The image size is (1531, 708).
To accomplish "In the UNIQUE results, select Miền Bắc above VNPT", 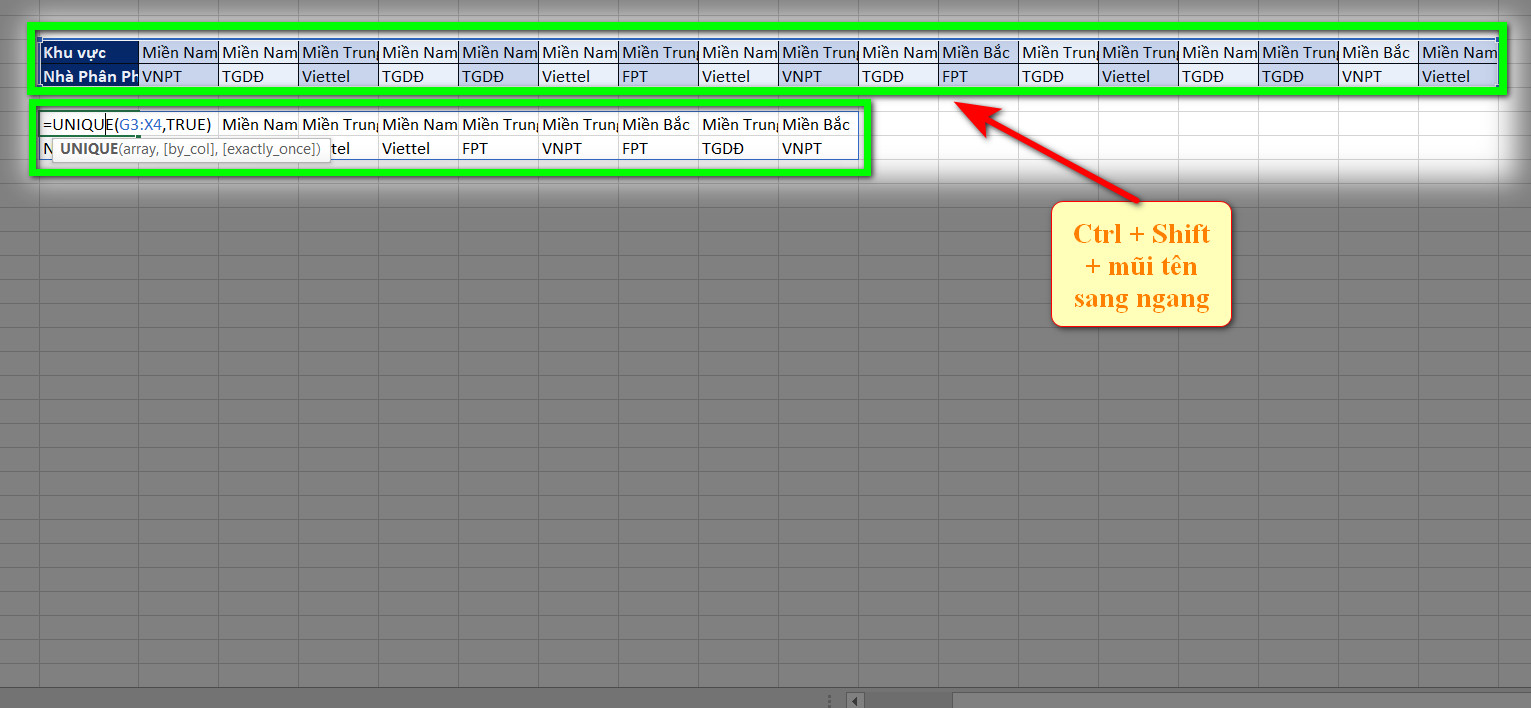I will 819,125.
